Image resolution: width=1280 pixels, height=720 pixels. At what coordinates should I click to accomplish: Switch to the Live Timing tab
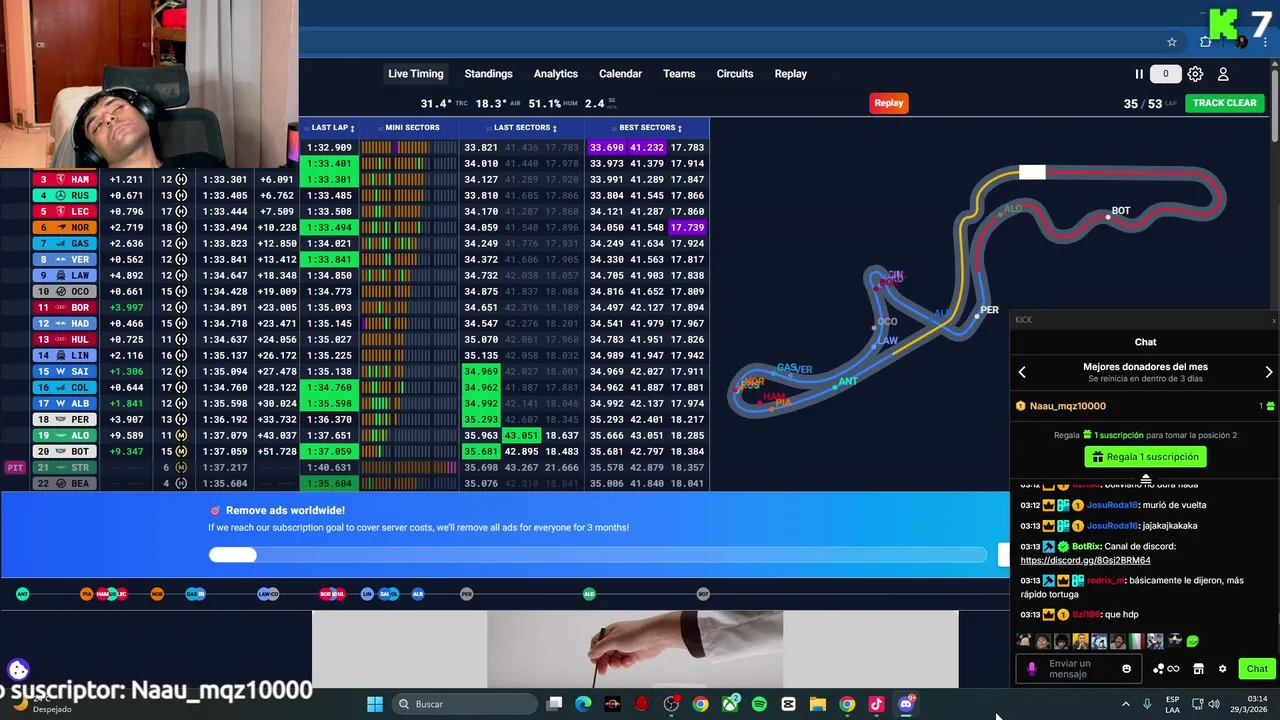[x=415, y=74]
